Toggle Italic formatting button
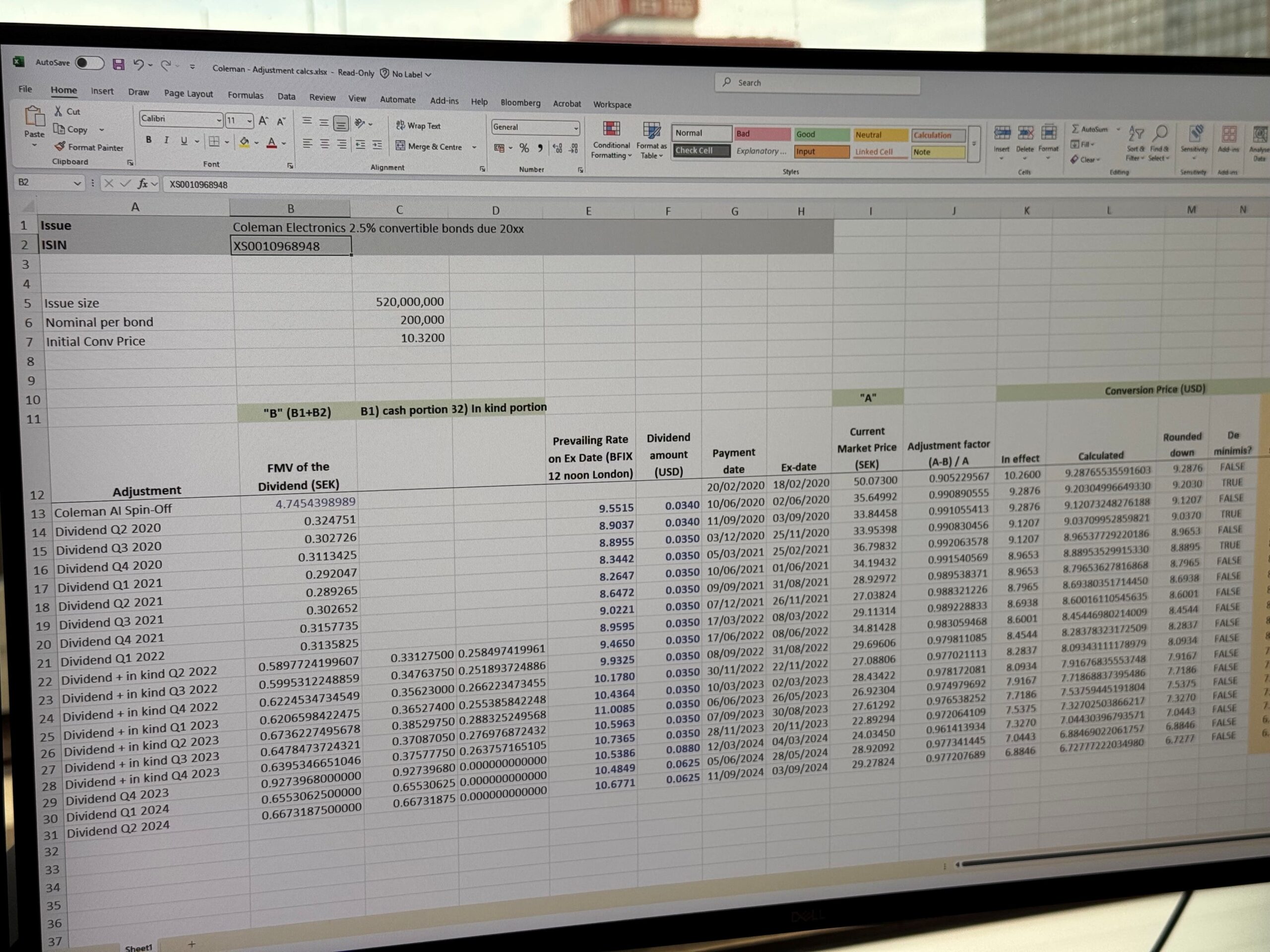Viewport: 1270px width, 952px height. tap(167, 140)
